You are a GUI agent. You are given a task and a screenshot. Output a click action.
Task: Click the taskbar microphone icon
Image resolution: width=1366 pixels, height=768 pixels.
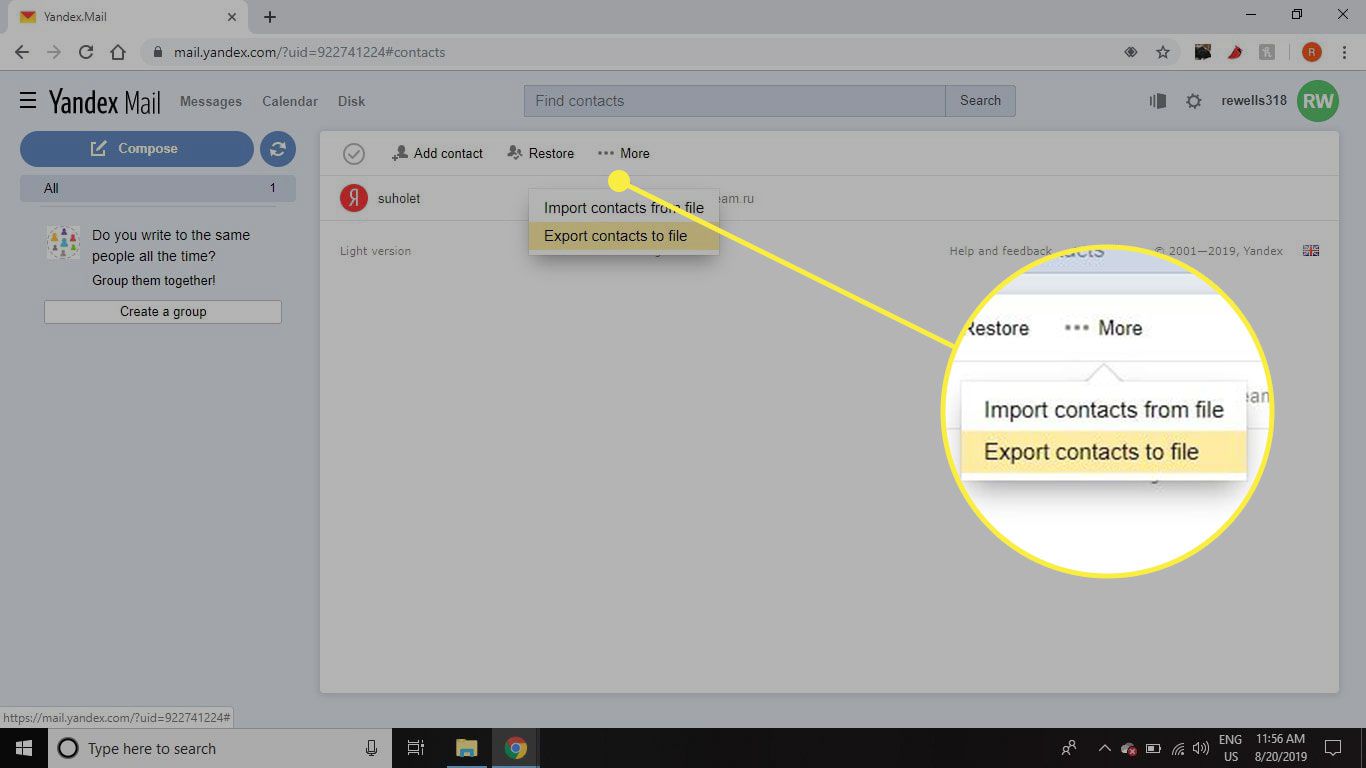[x=371, y=748]
